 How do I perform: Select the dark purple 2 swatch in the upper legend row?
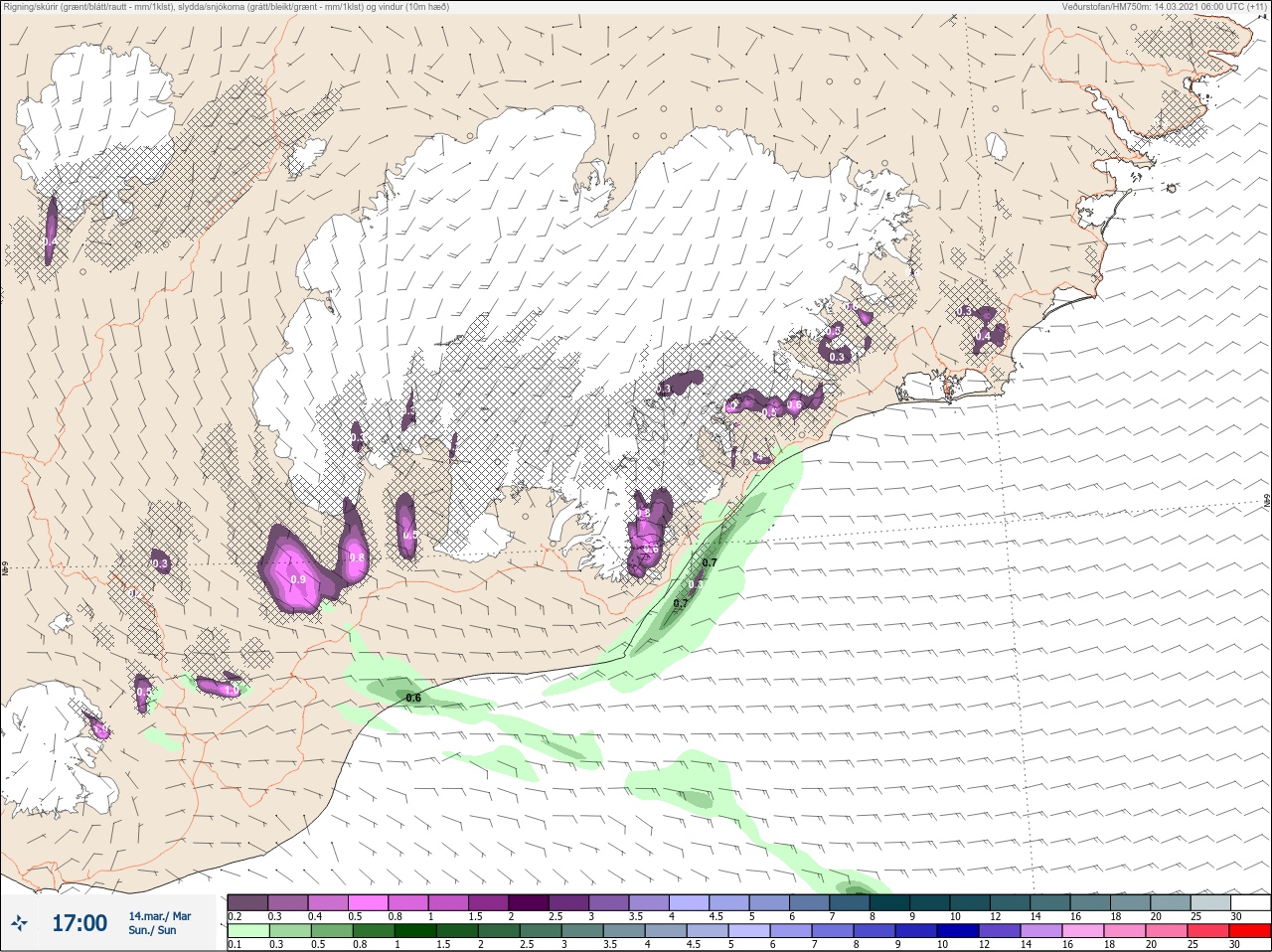[x=530, y=902]
